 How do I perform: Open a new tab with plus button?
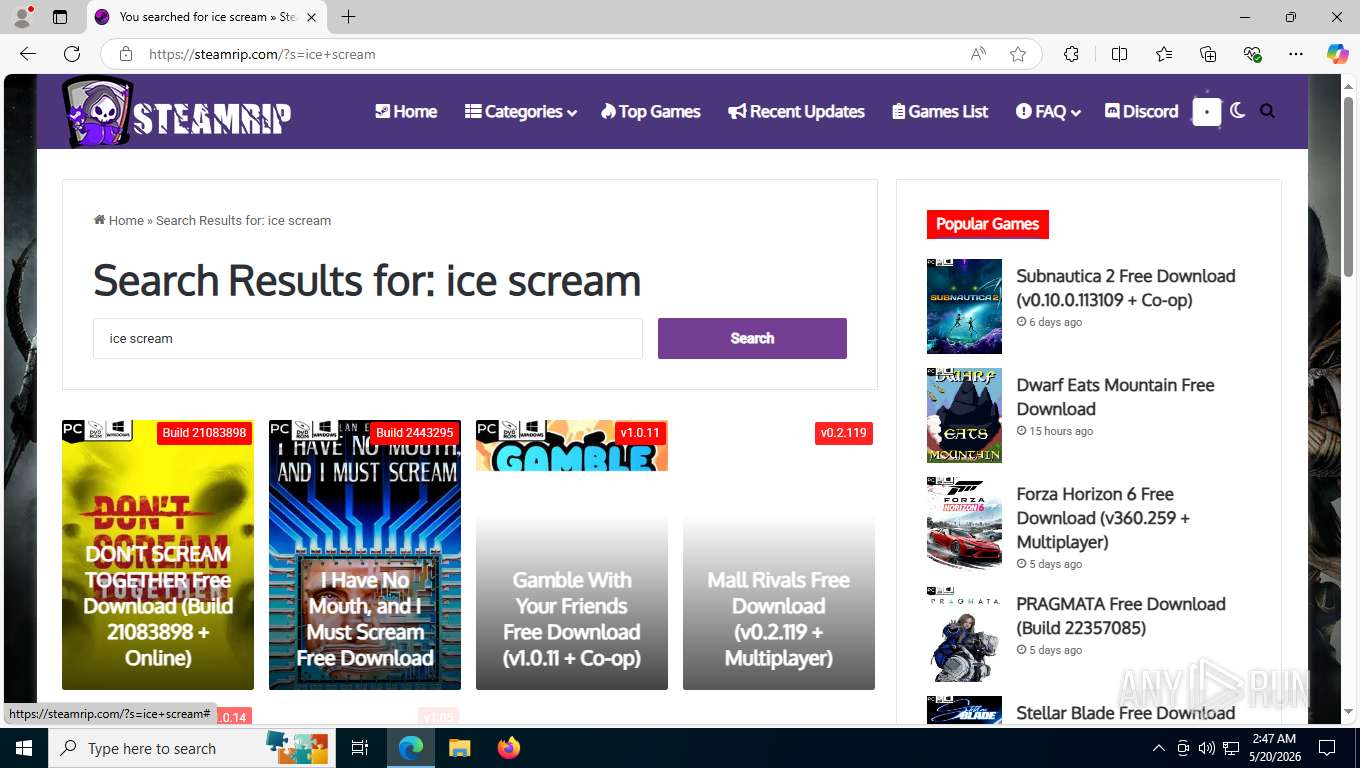[348, 17]
